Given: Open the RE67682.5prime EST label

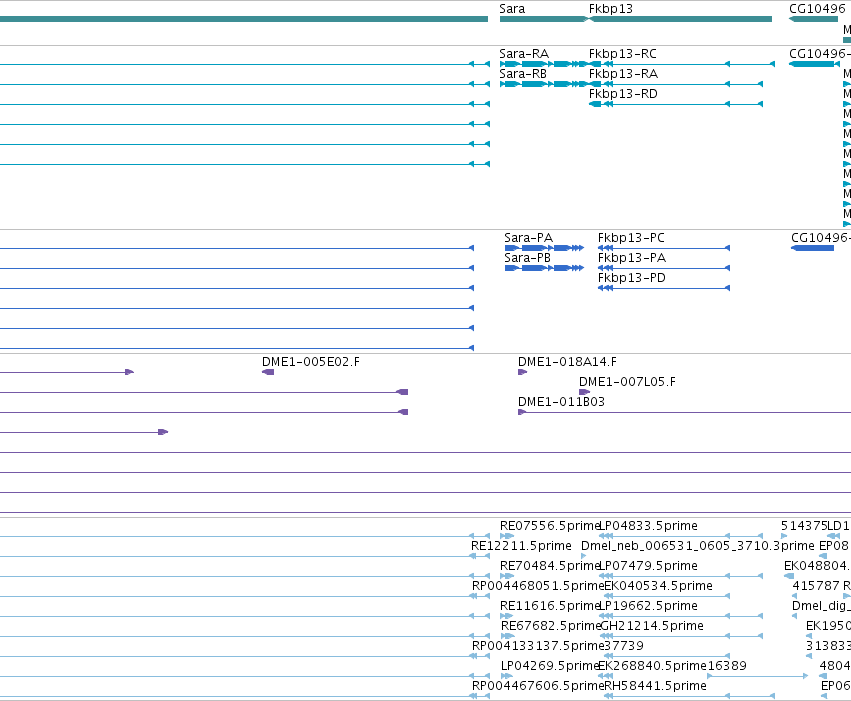Looking at the screenshot, I should (x=550, y=626).
